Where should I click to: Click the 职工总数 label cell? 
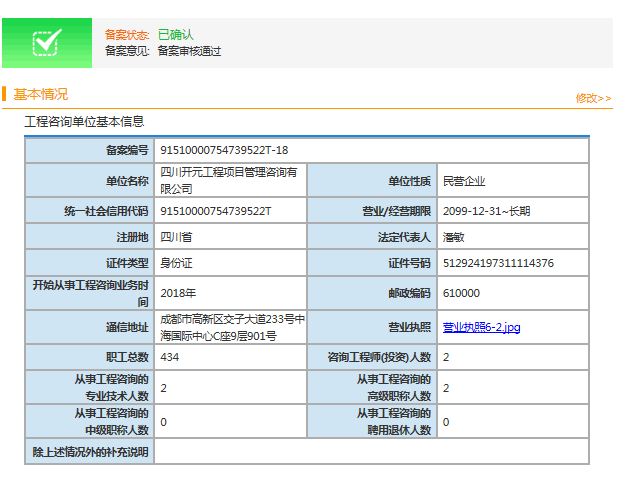[90, 357]
